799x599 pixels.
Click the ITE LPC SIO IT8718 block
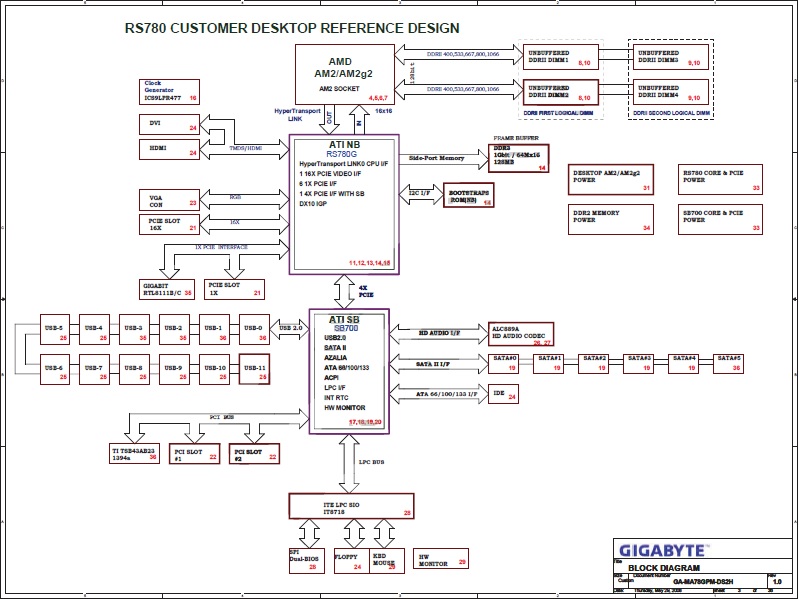pyautogui.click(x=352, y=506)
